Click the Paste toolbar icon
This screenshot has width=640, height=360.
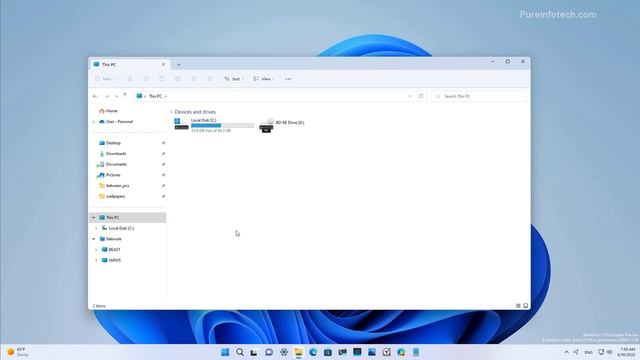[162, 79]
